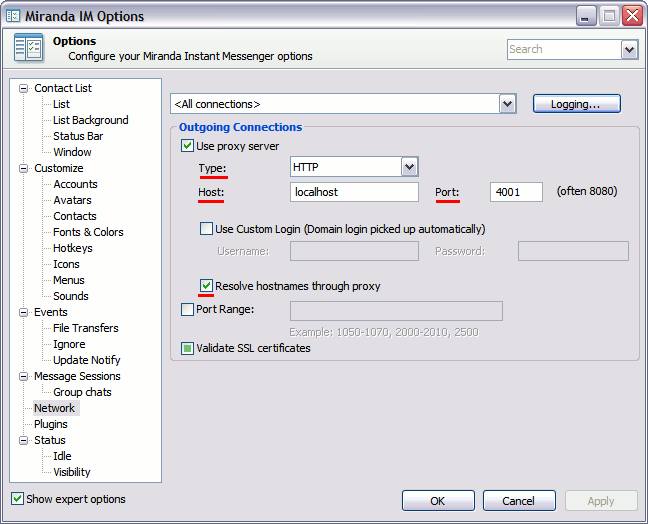Uncheck Resolve hostnames through proxy
Image resolution: width=648 pixels, height=524 pixels.
click(x=206, y=286)
